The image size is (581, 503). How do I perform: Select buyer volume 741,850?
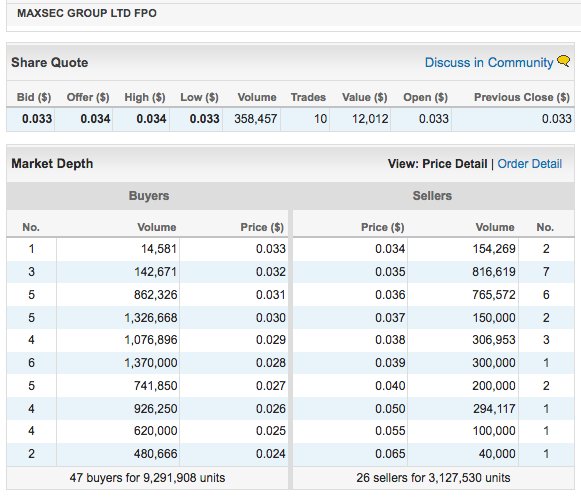[156, 385]
